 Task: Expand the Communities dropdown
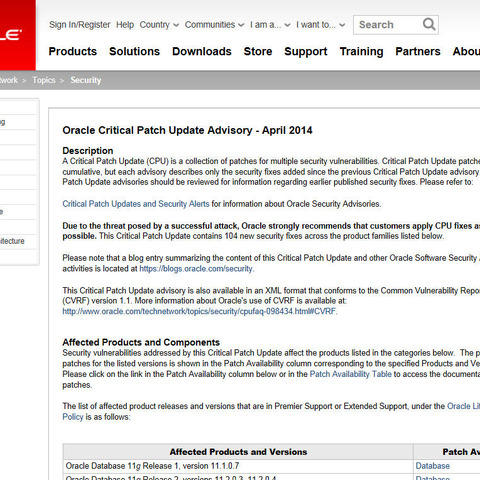click(214, 25)
